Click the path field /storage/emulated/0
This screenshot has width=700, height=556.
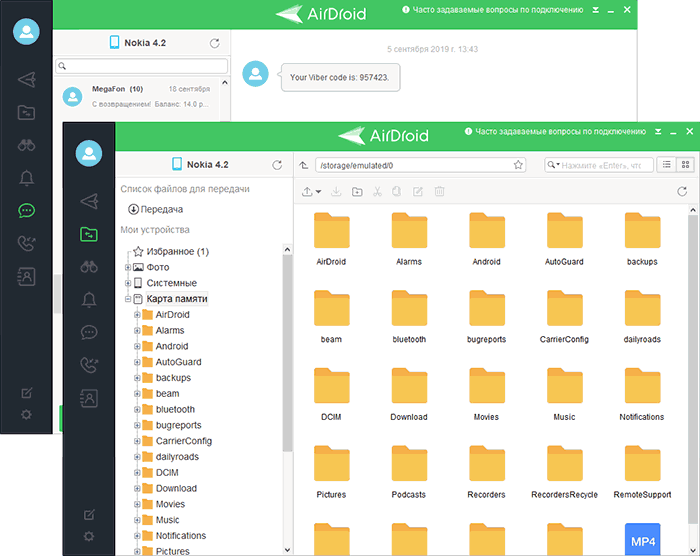click(x=420, y=165)
